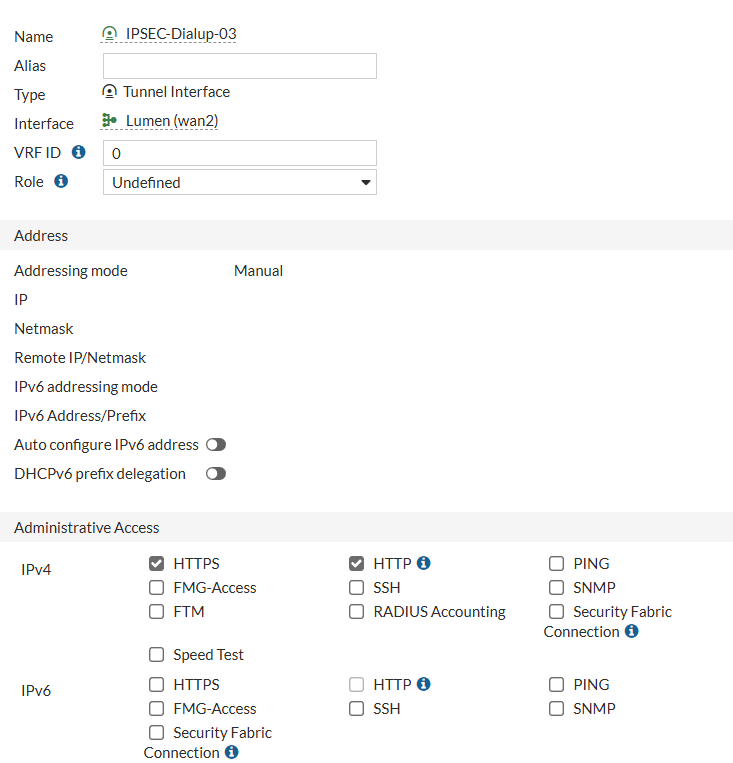This screenshot has height=763, width=733.
Task: Click the Lumen (wan2) interface link
Action: 172,121
